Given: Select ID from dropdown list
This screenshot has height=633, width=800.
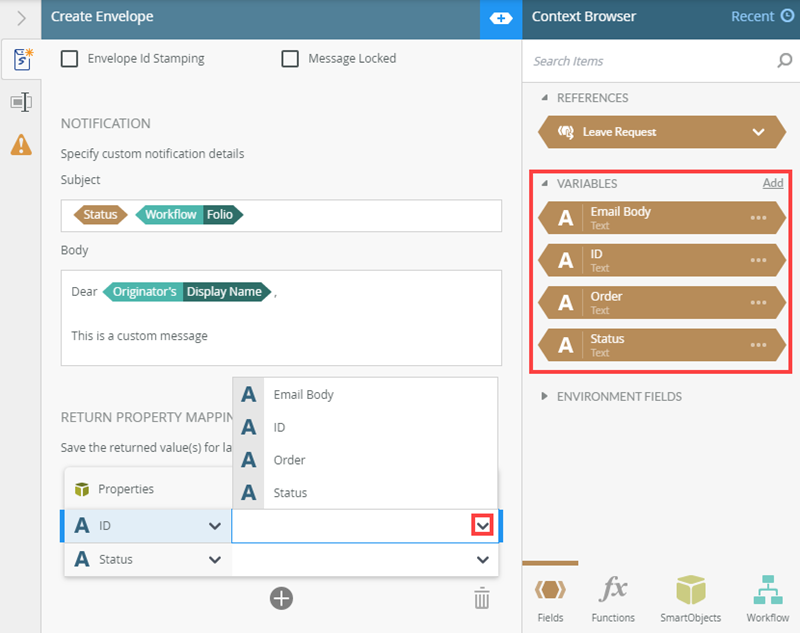Looking at the screenshot, I should (365, 427).
